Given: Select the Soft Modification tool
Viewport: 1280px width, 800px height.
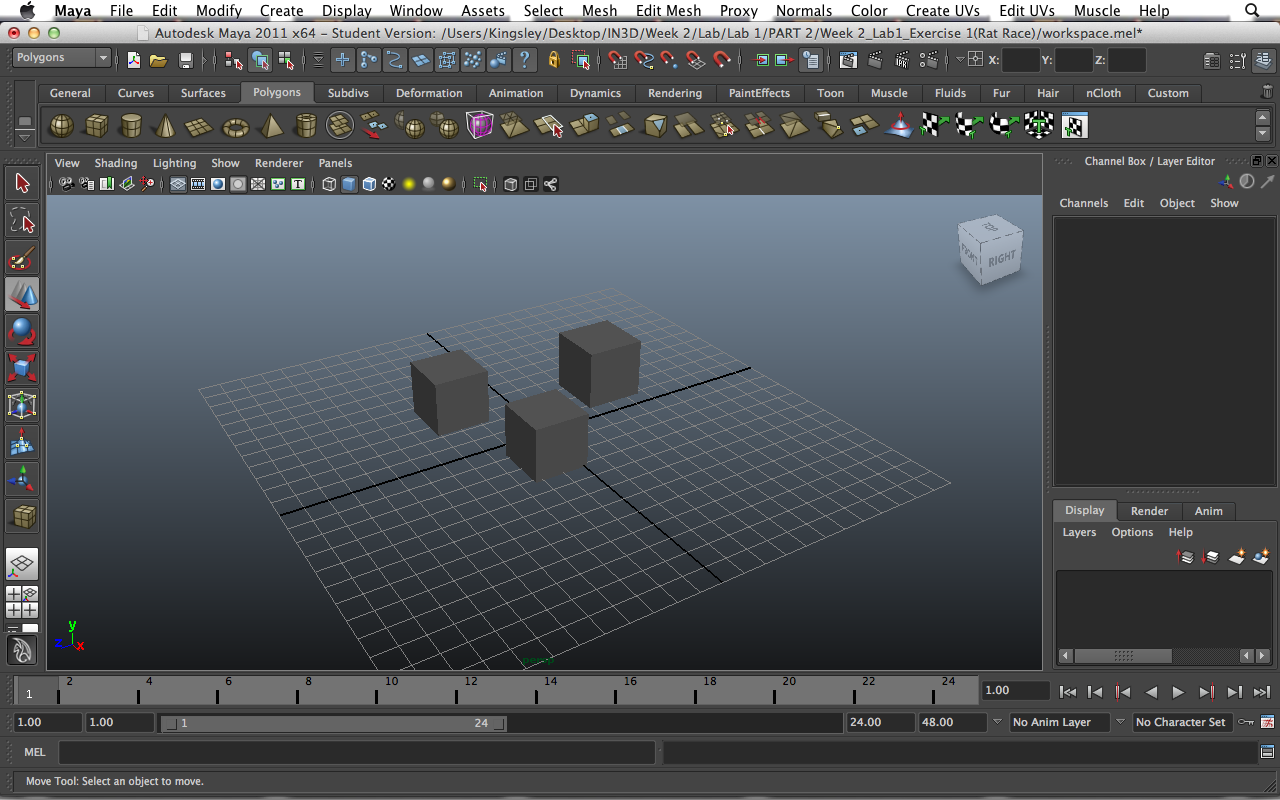Looking at the screenshot, I should coord(22,442).
